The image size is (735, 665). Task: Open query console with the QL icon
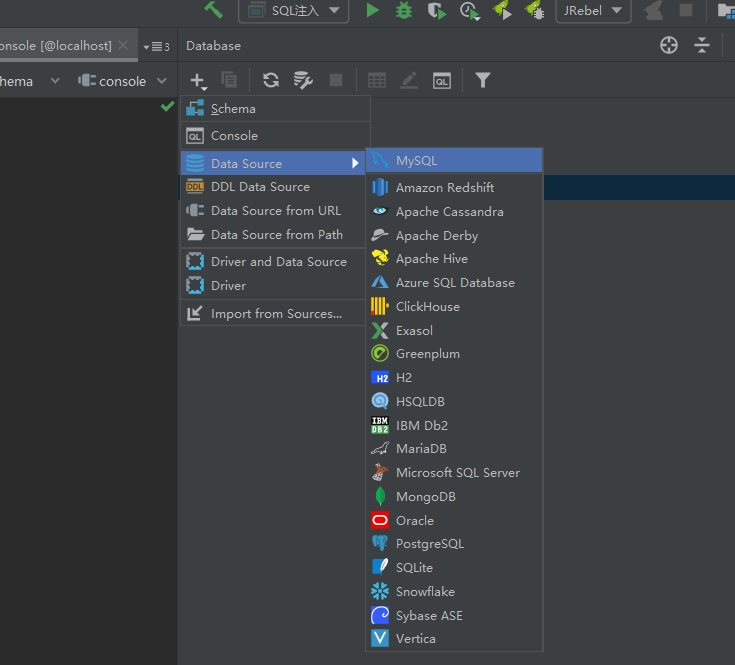442,81
